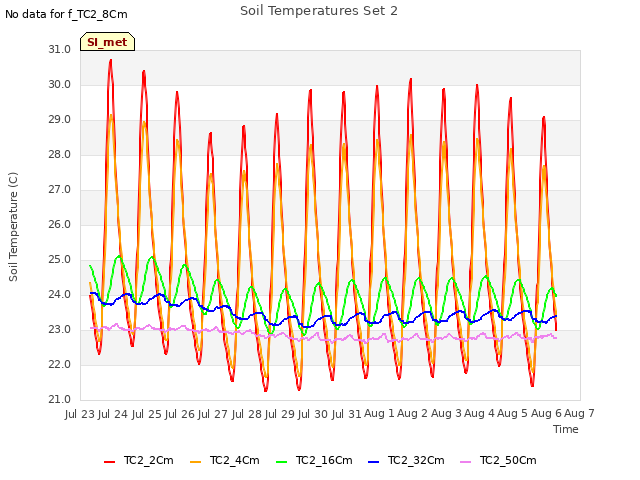Click the 30.0 y-axis tick label

(x=60, y=84)
